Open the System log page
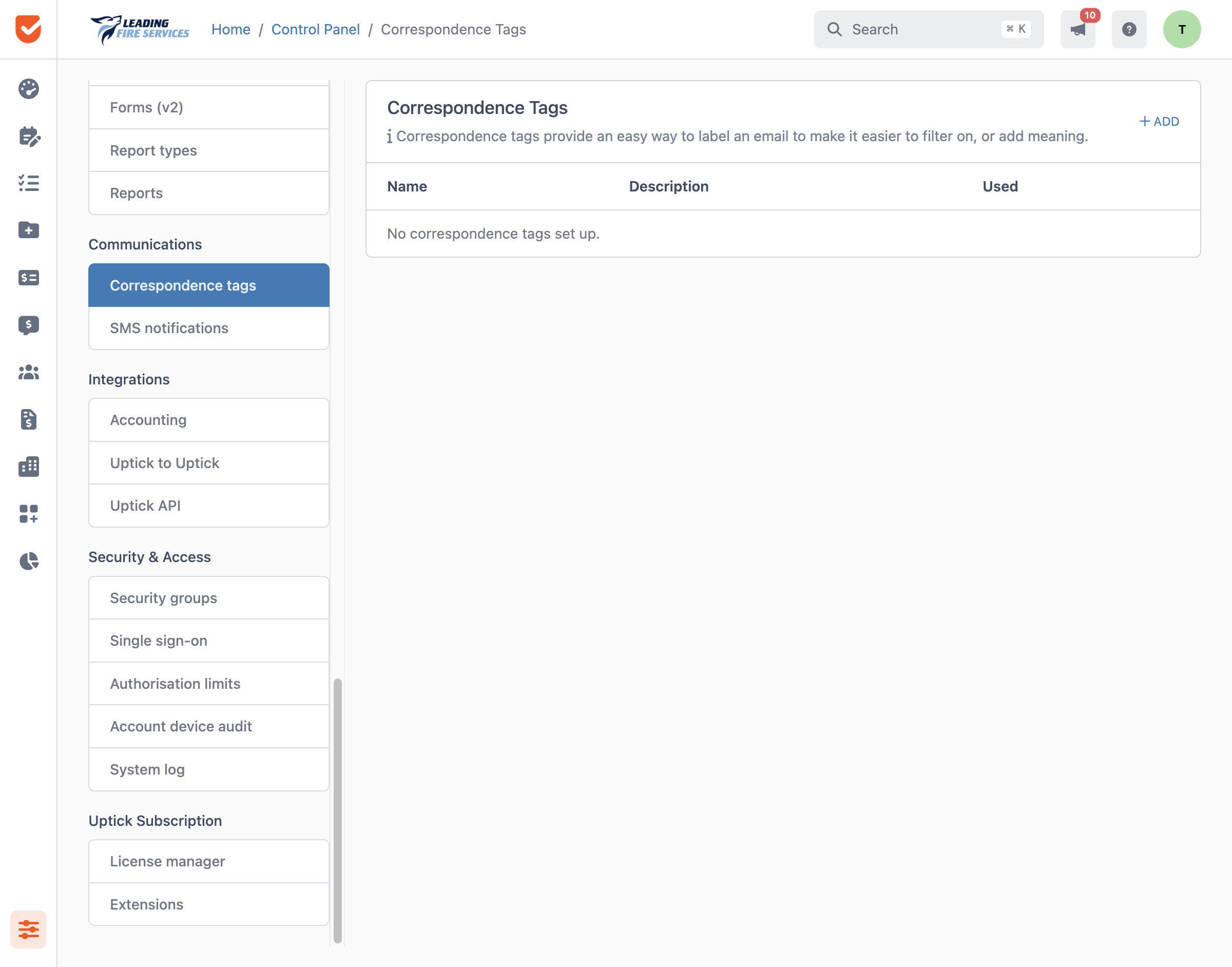The height and width of the screenshot is (967, 1232). [x=209, y=769]
